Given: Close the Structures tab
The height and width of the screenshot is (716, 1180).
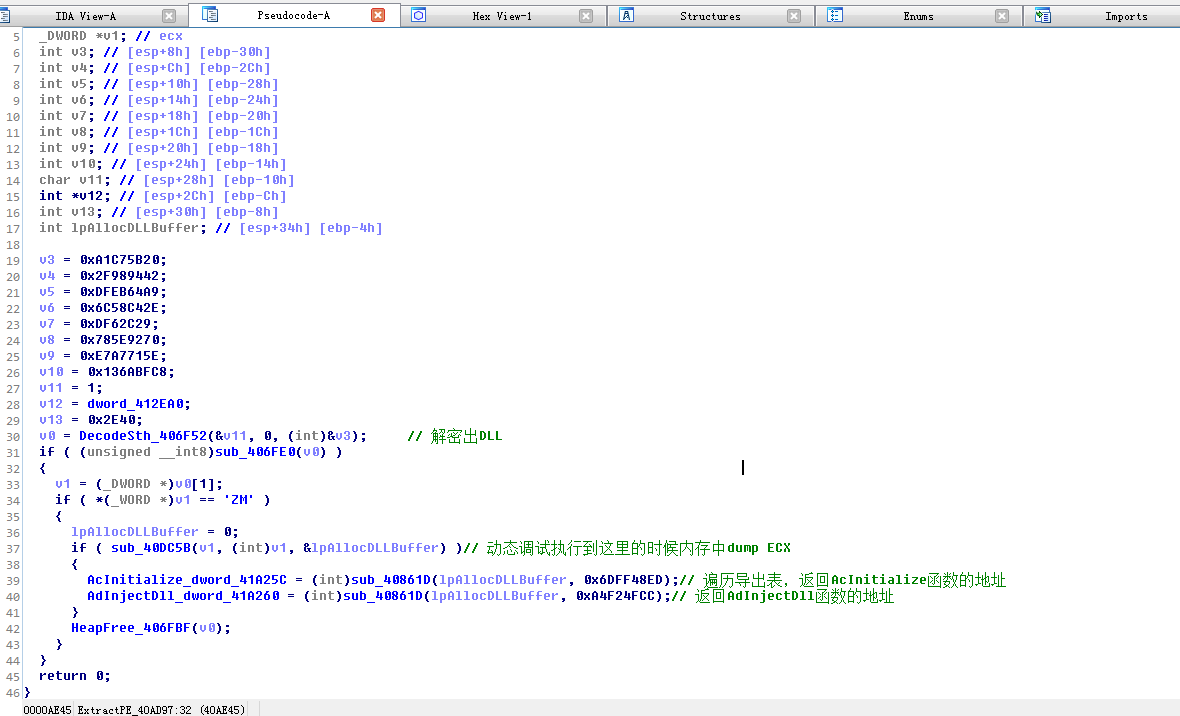Looking at the screenshot, I should [794, 16].
